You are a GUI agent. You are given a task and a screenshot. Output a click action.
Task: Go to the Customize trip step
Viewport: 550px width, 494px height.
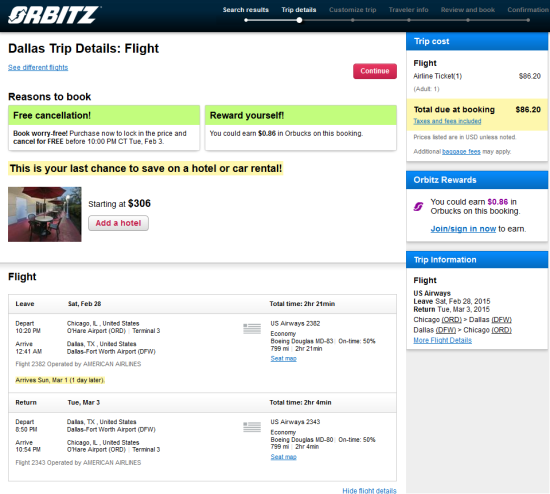tap(353, 10)
